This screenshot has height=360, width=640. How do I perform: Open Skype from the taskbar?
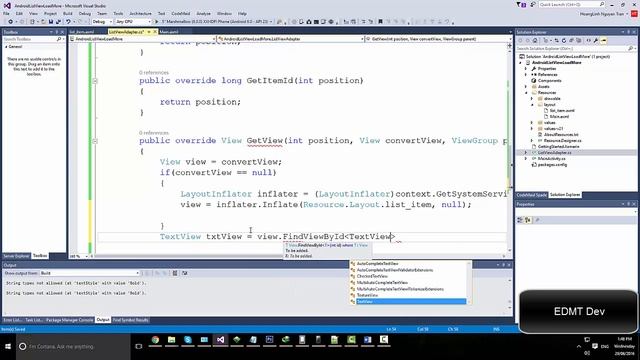click(188, 340)
